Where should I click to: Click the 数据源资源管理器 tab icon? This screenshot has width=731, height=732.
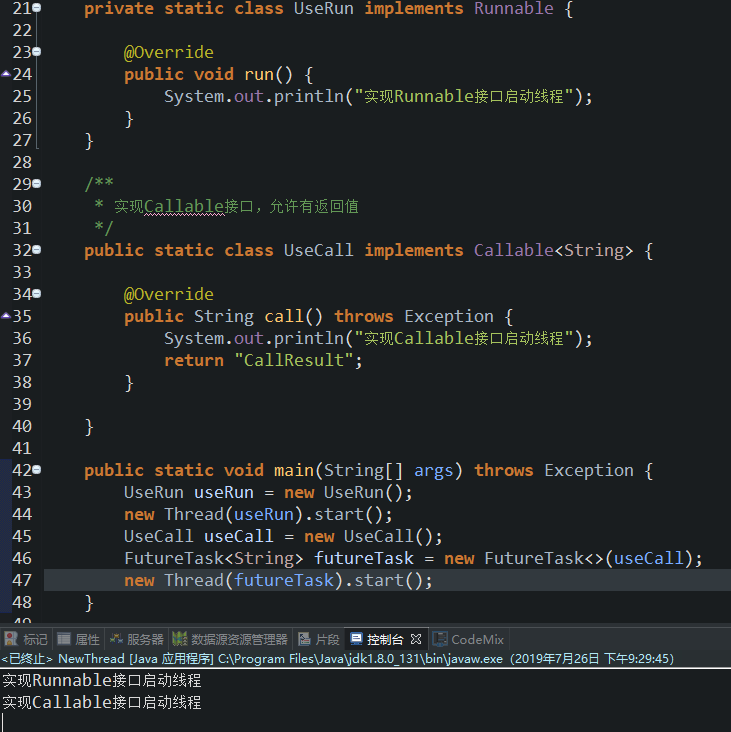click(x=180, y=639)
